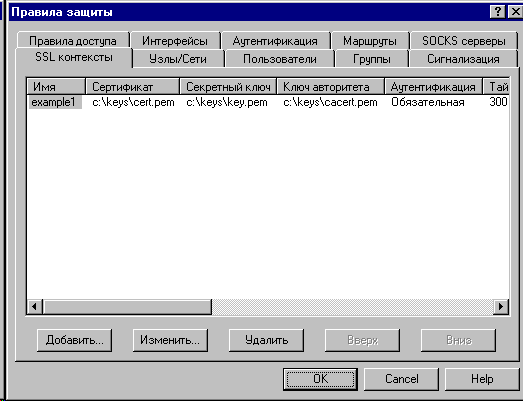This screenshot has width=523, height=401.
Task: Select the example1 row in the list
Action: point(268,102)
